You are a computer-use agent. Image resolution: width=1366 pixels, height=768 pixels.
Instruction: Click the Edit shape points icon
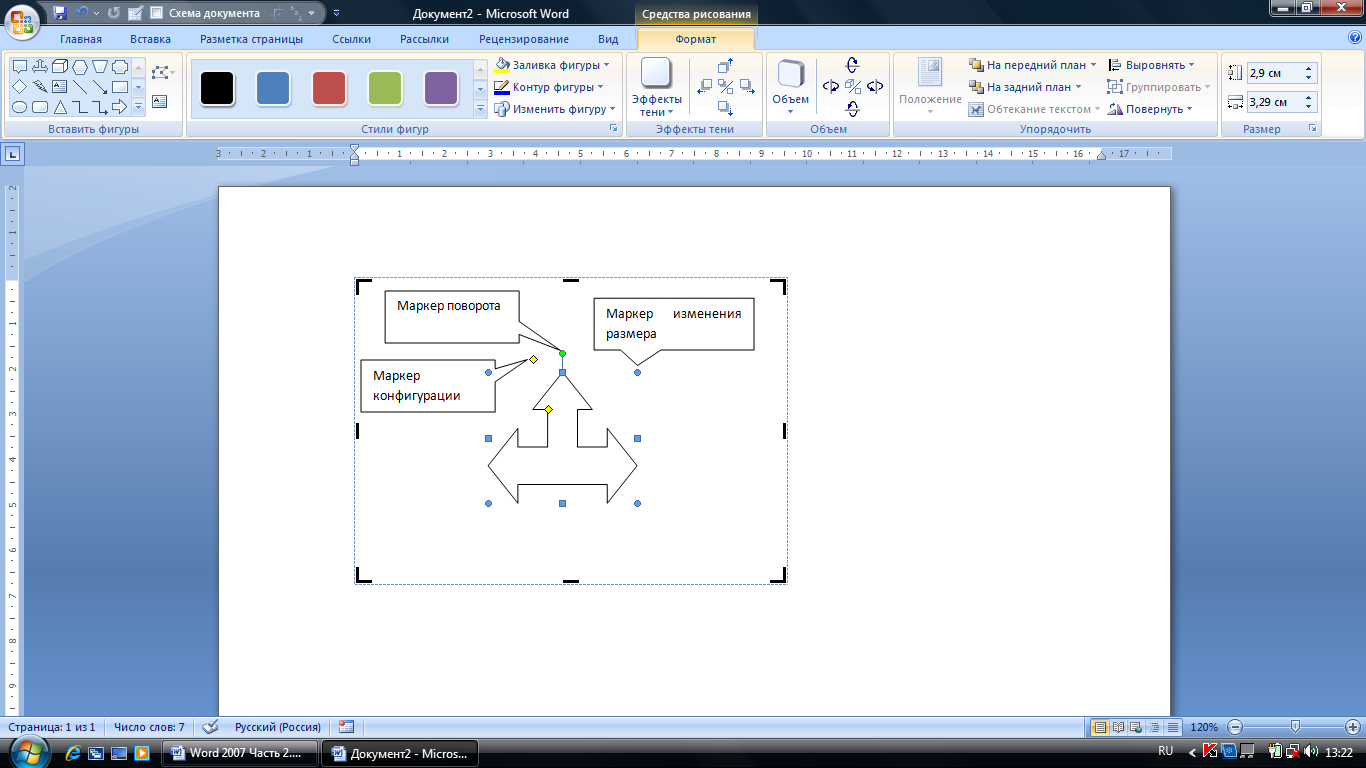(x=160, y=73)
